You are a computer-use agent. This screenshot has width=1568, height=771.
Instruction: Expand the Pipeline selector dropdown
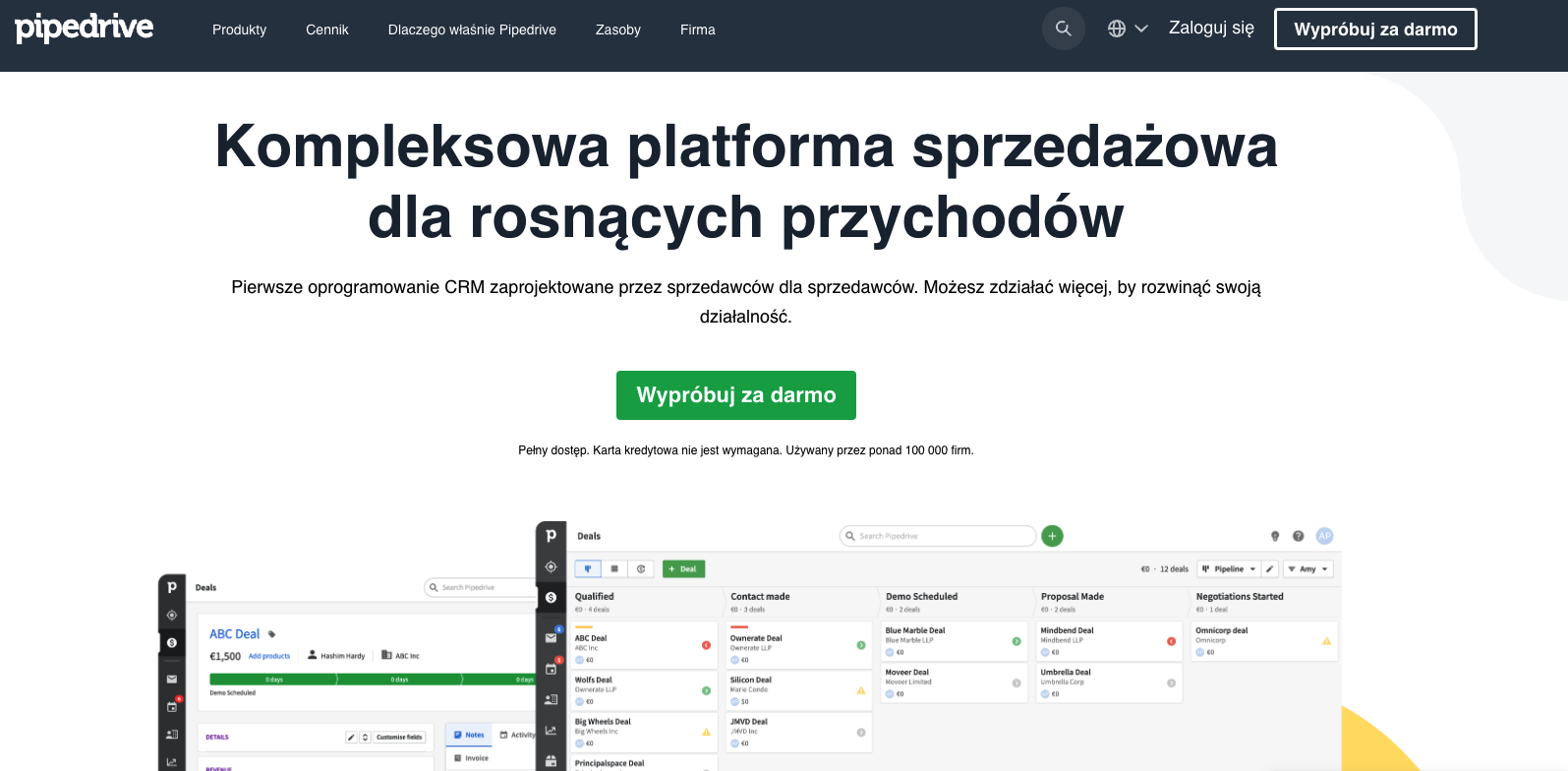point(1229,568)
